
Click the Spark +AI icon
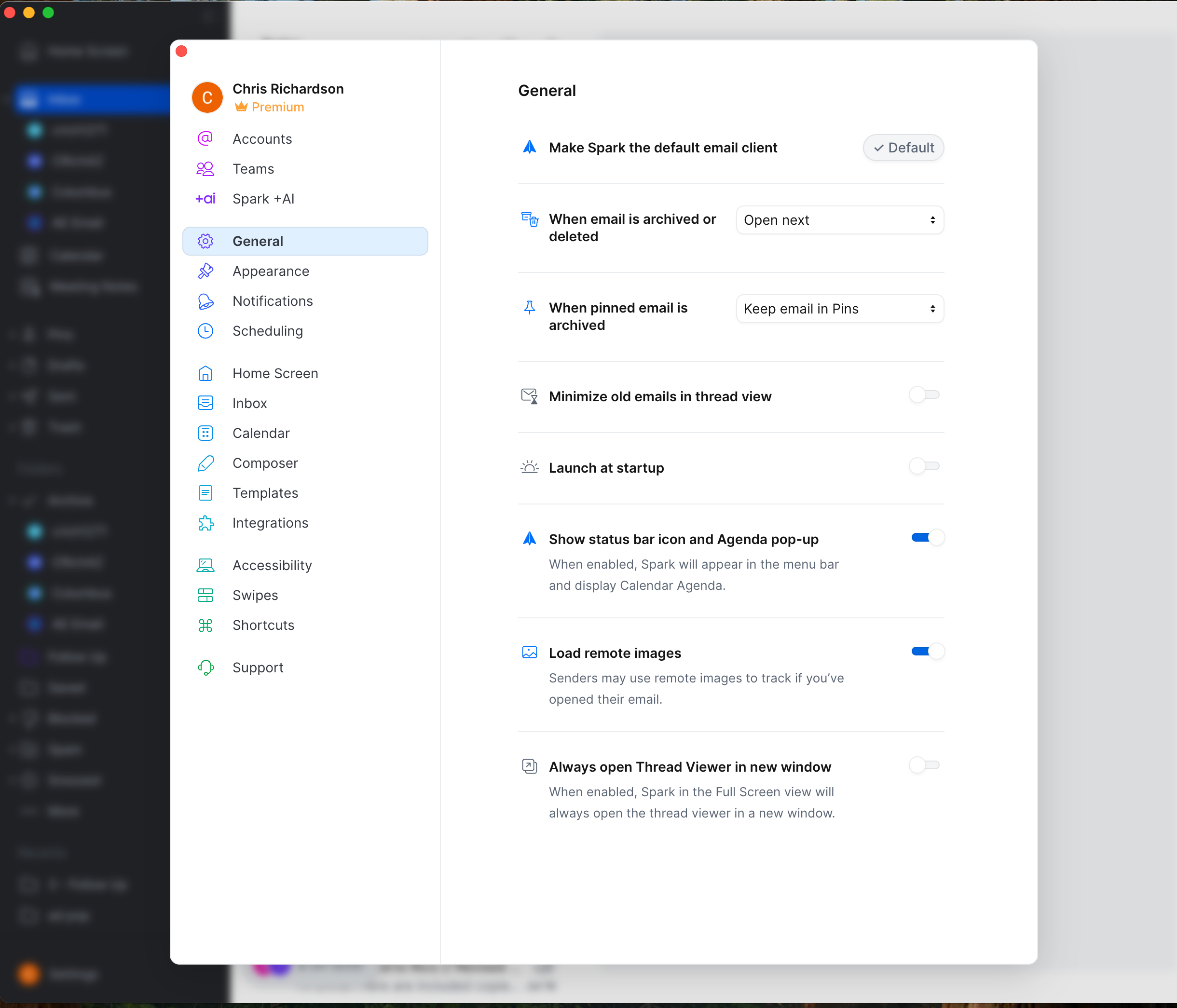click(205, 199)
